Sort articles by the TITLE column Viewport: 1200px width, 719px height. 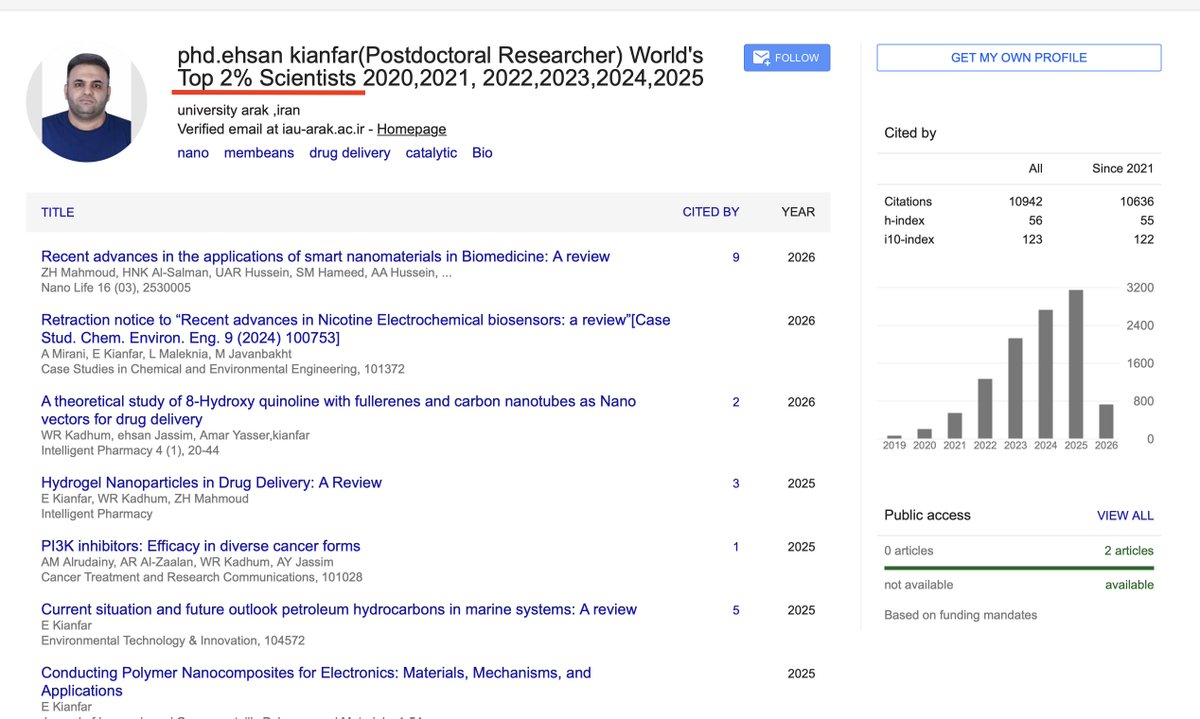click(57, 212)
